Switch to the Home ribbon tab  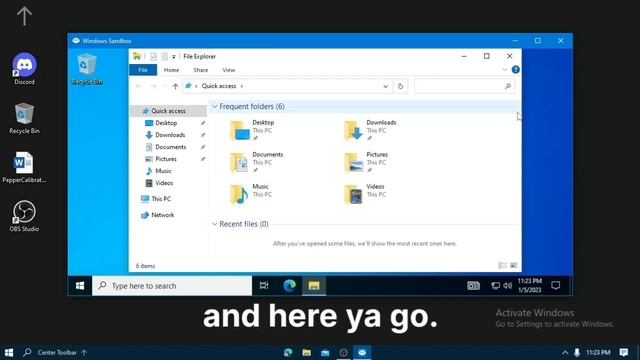tap(171, 70)
